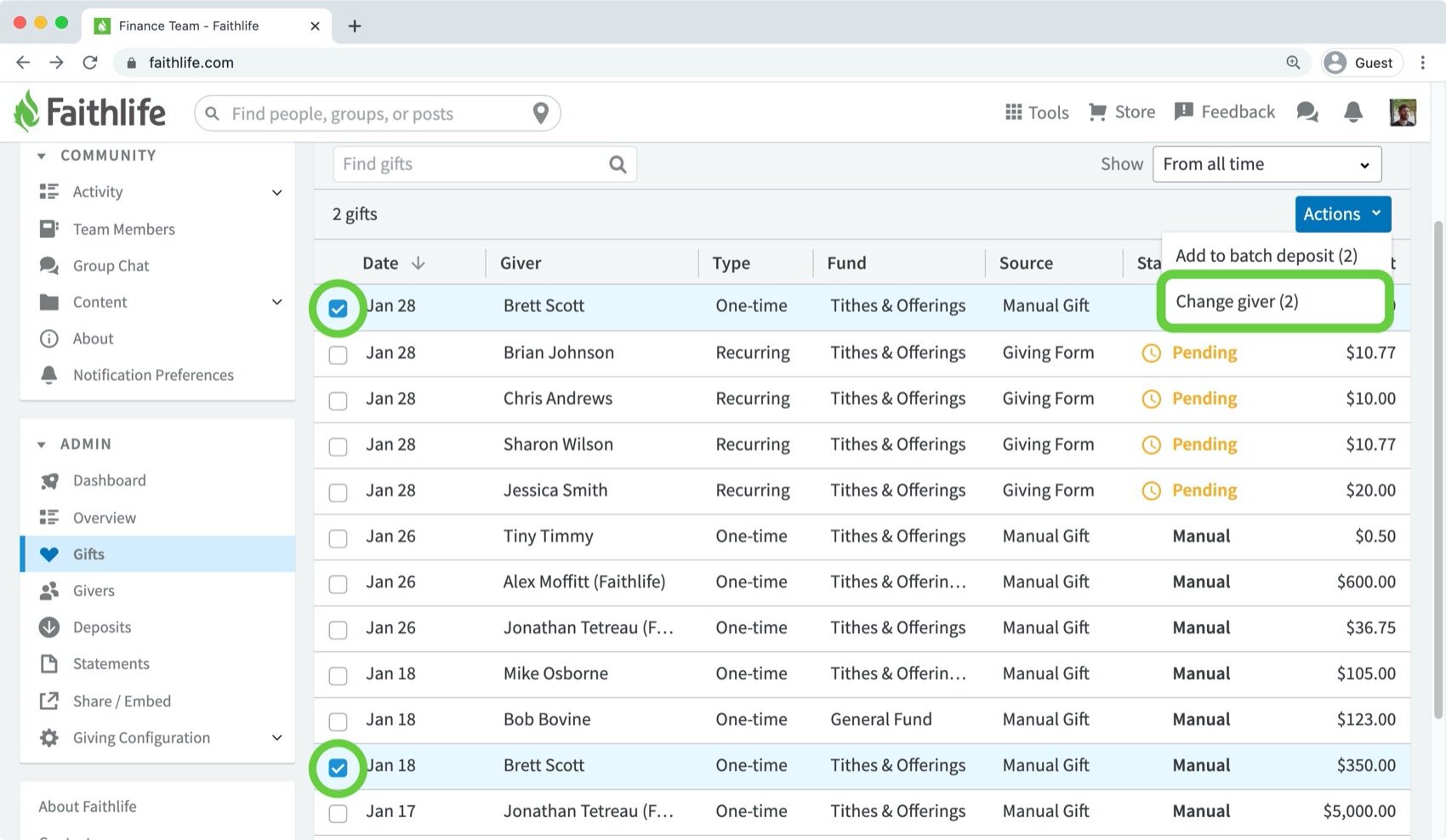
Task: Open the Feedback speech icon
Action: coord(1183,112)
